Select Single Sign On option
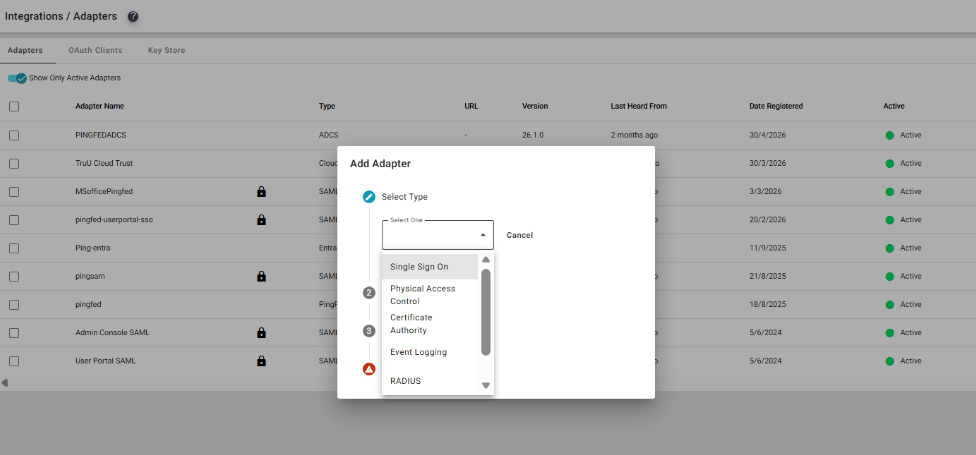The width and height of the screenshot is (976, 455). click(430, 266)
